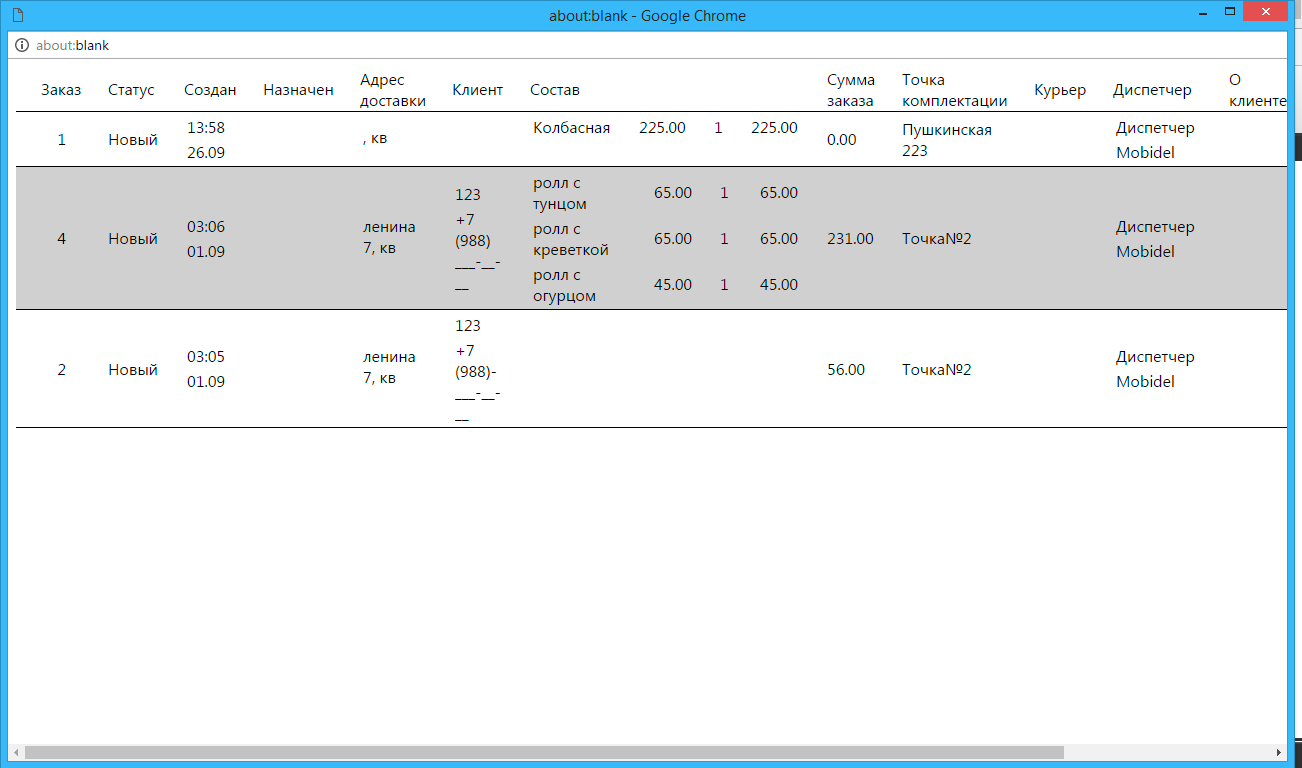Screen dimensions: 1302x768
Task: Click Точка№2 in order 4 row
Action: (x=937, y=239)
